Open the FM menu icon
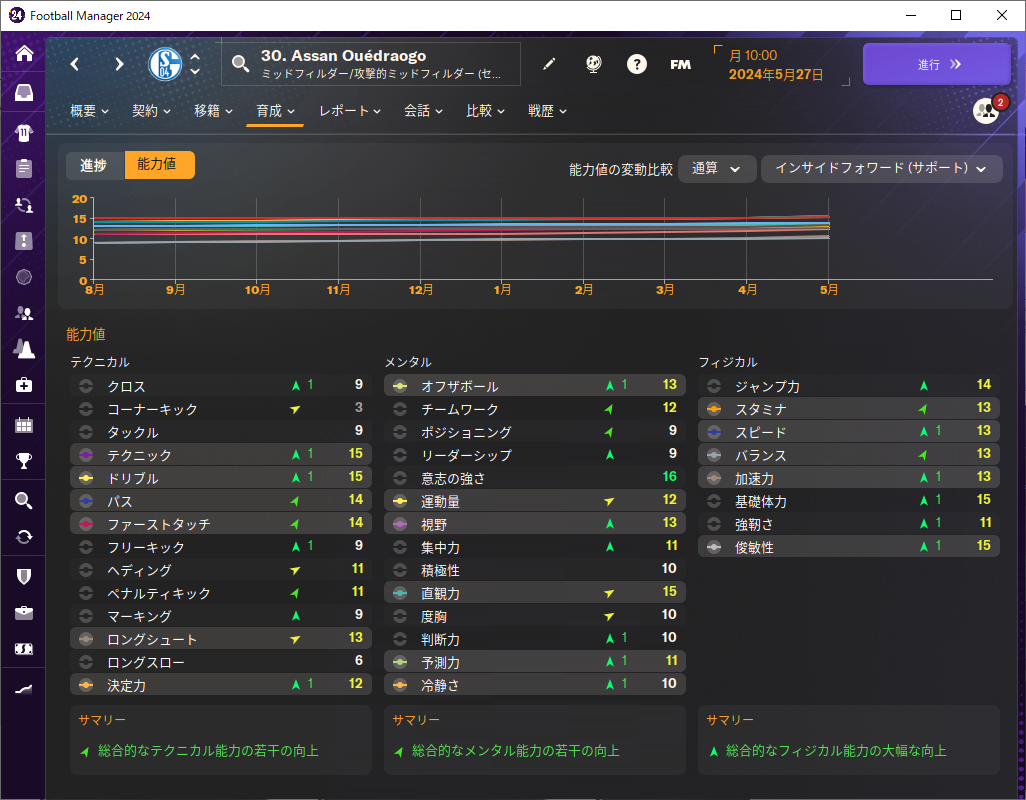 [681, 64]
